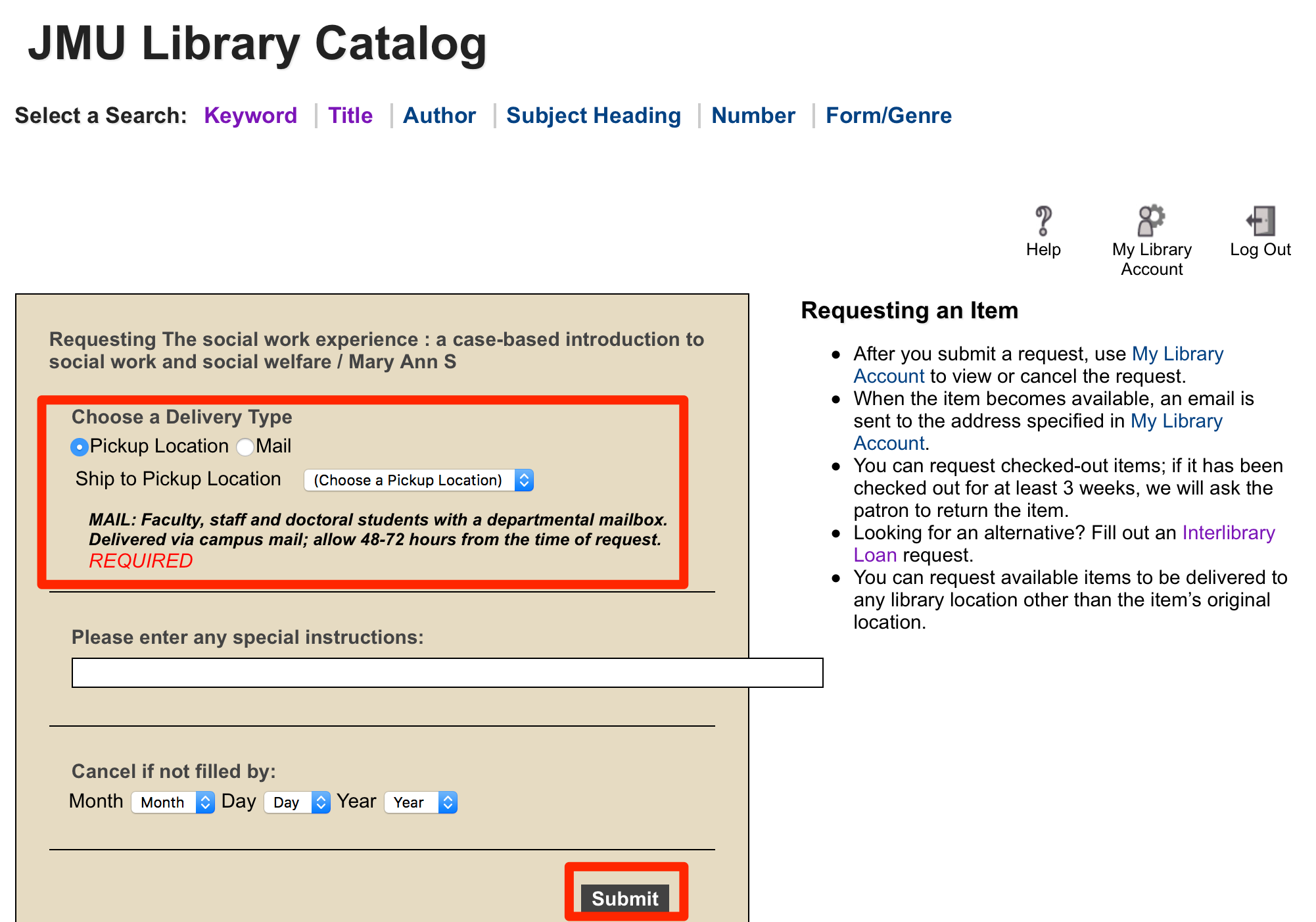Select the Pickup Location delivery option
Viewport: 1316px width, 922px height.
[79, 447]
